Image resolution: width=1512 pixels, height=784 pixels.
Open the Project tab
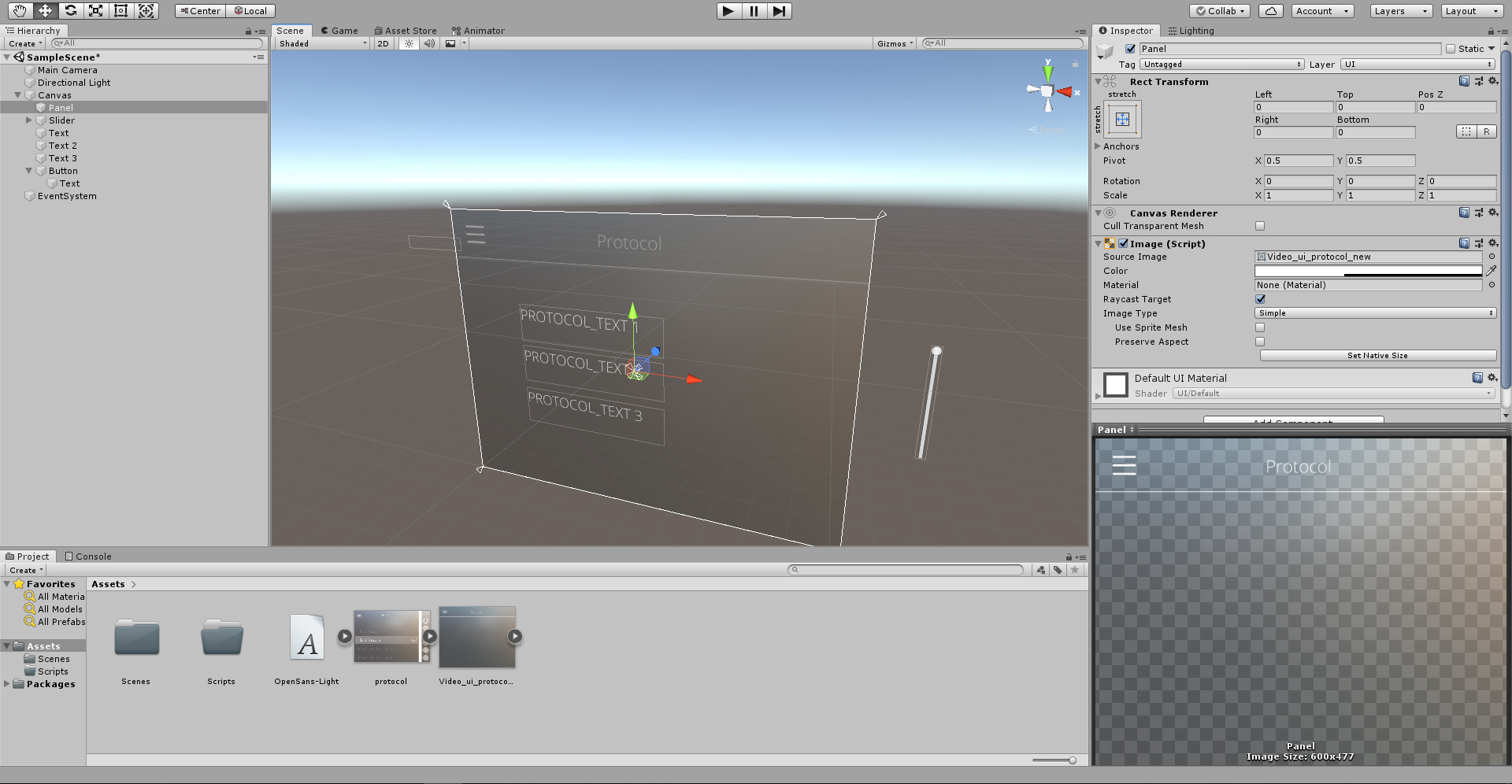point(28,557)
